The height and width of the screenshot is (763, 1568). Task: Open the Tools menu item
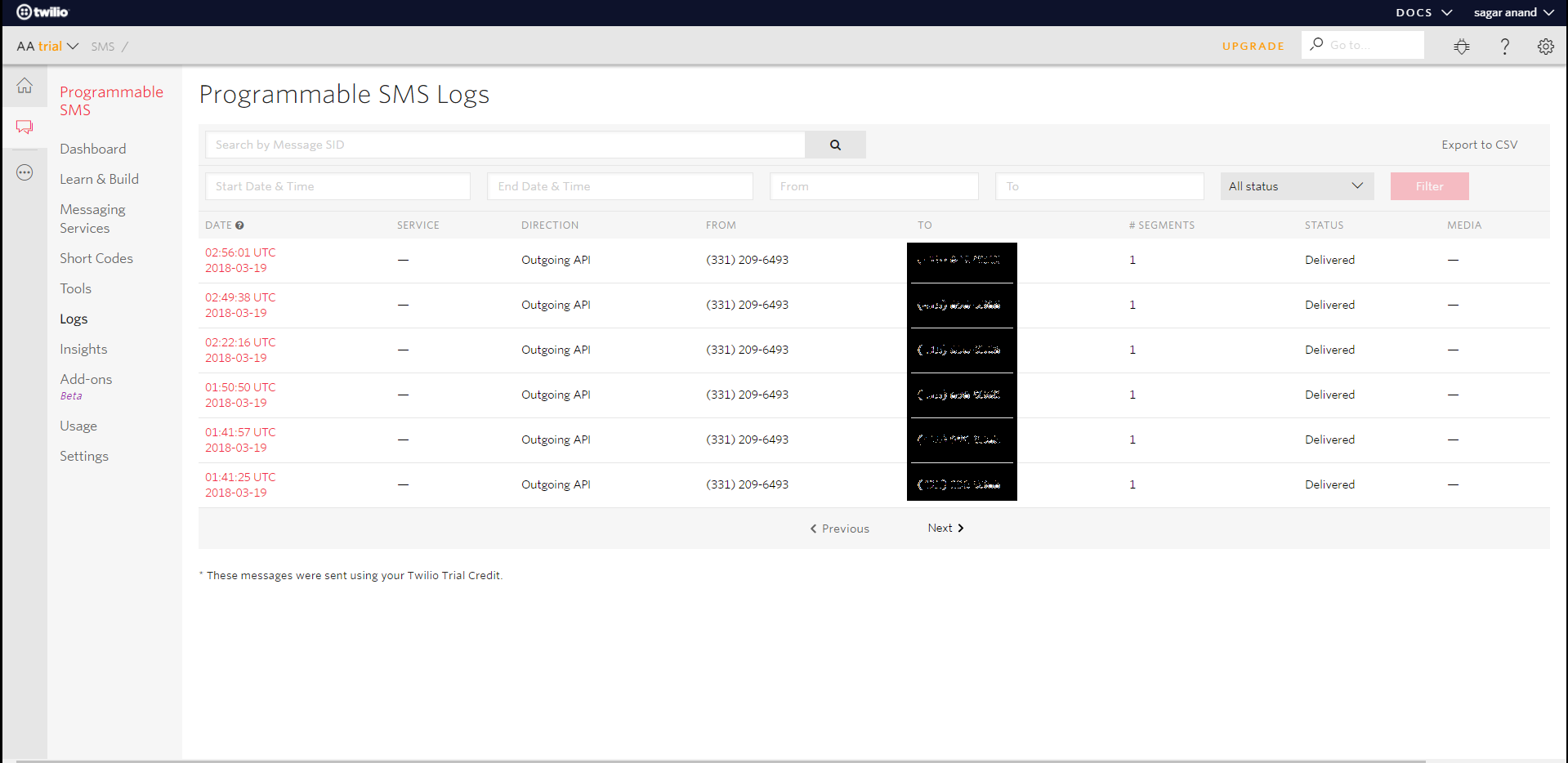click(75, 288)
